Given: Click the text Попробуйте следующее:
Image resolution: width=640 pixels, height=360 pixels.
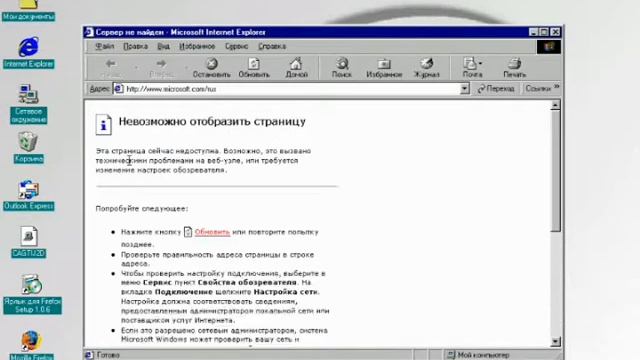Looking at the screenshot, I should click(x=142, y=209).
